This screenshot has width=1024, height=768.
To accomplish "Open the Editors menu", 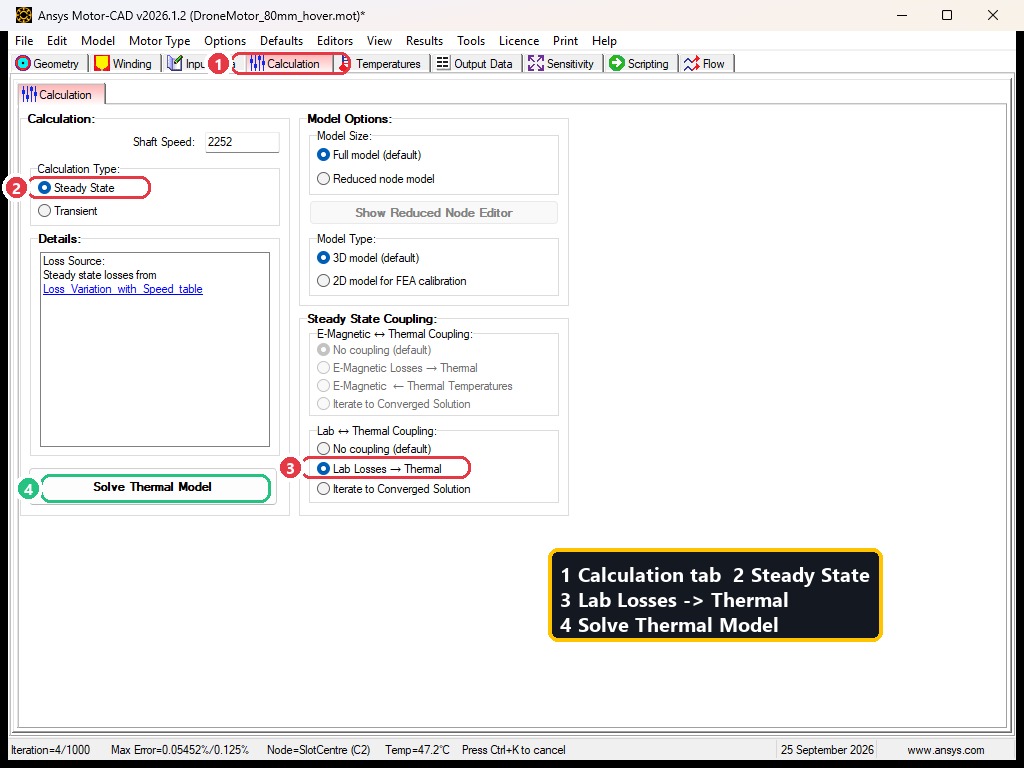I will pyautogui.click(x=335, y=40).
